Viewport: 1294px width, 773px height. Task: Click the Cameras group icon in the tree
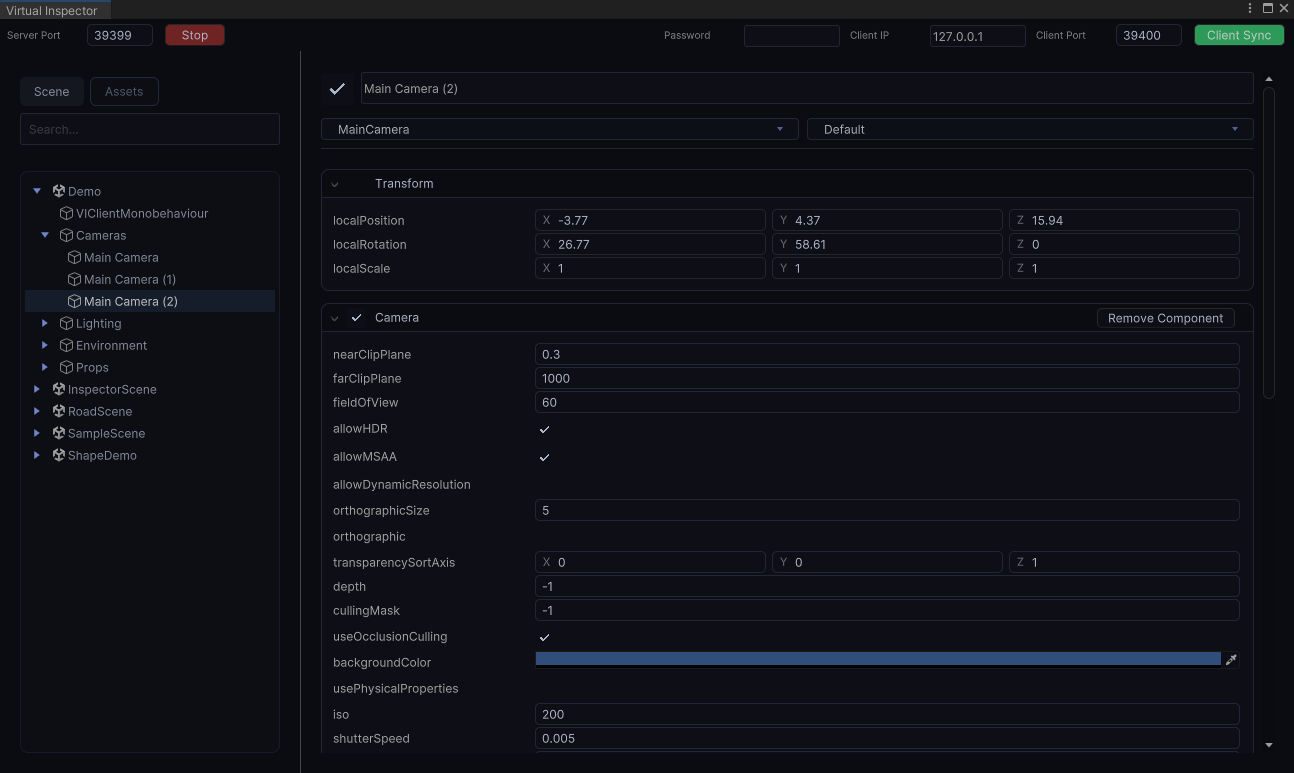(64, 235)
